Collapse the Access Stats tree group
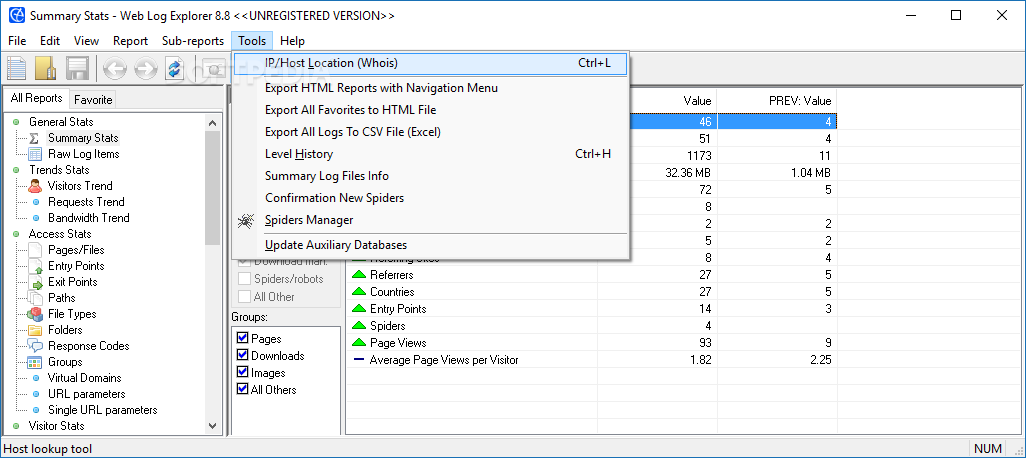This screenshot has height=458, width=1026. tap(16, 234)
